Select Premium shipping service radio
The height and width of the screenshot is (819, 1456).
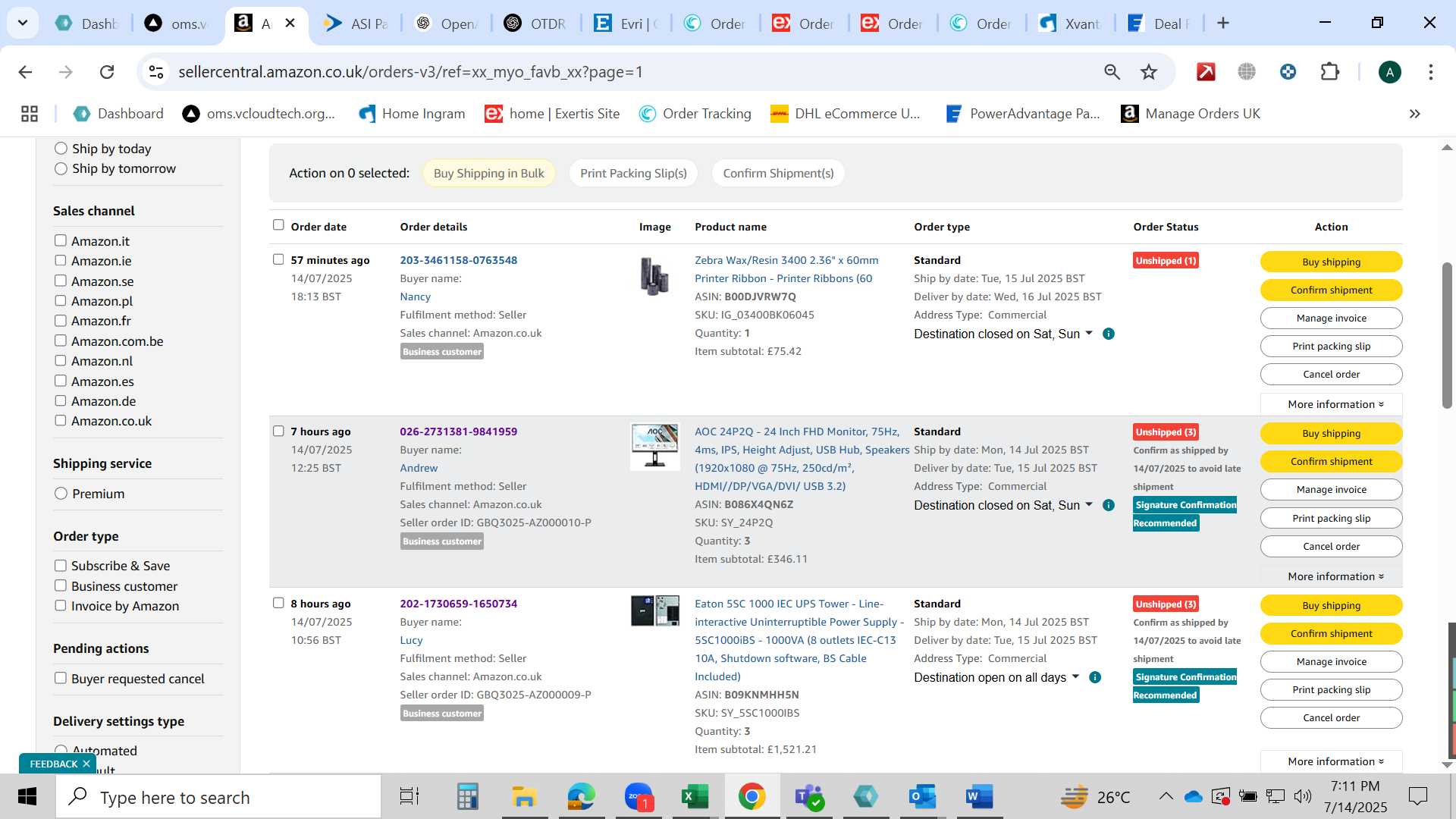(61, 494)
